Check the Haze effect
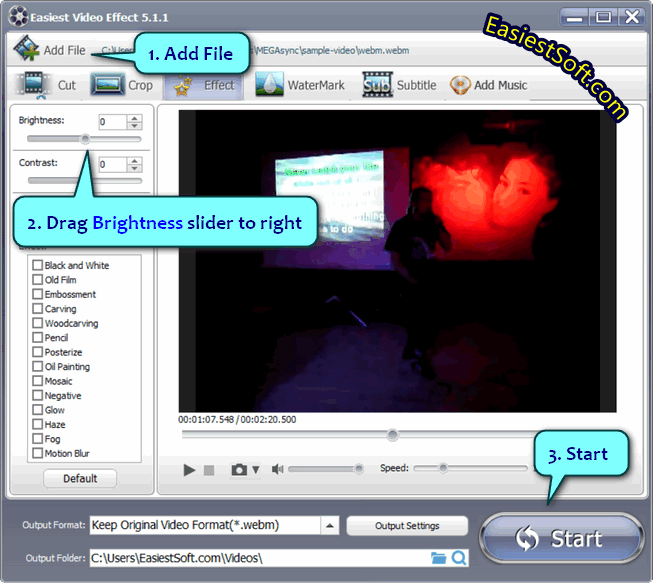 point(37,424)
